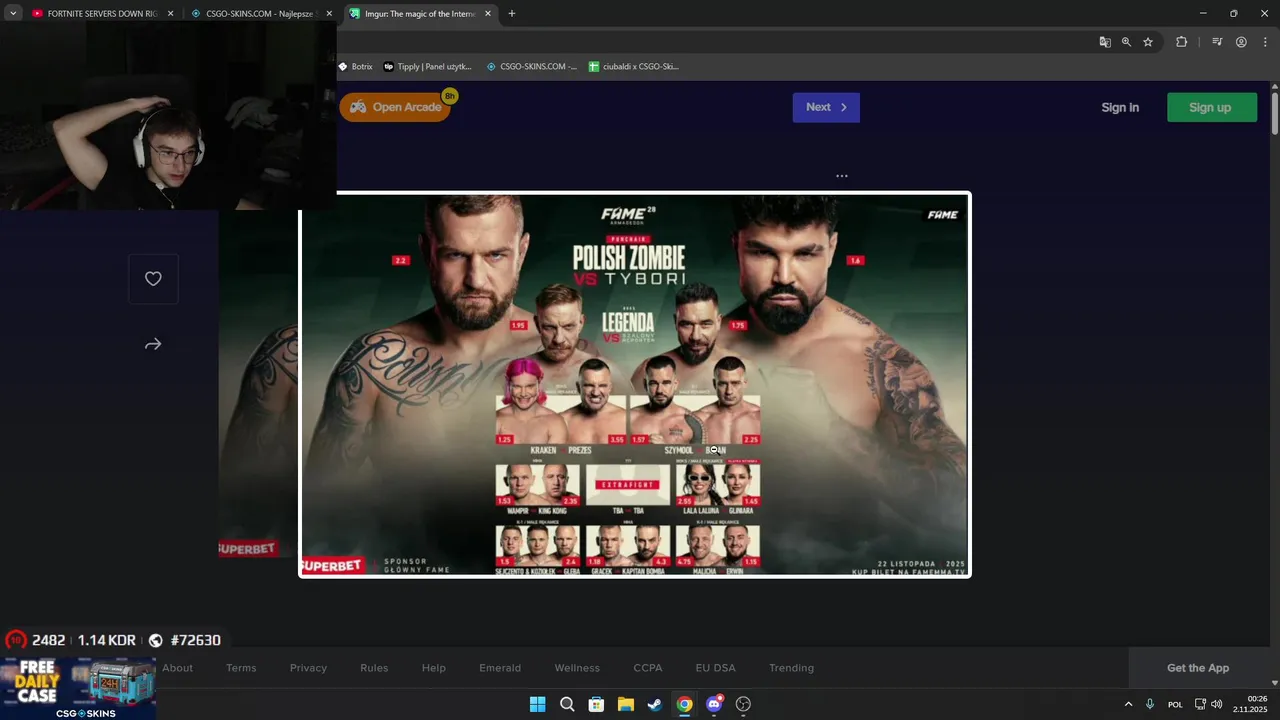Open Microsoft Store from the taskbar
Image resolution: width=1280 pixels, height=720 pixels.
point(596,704)
